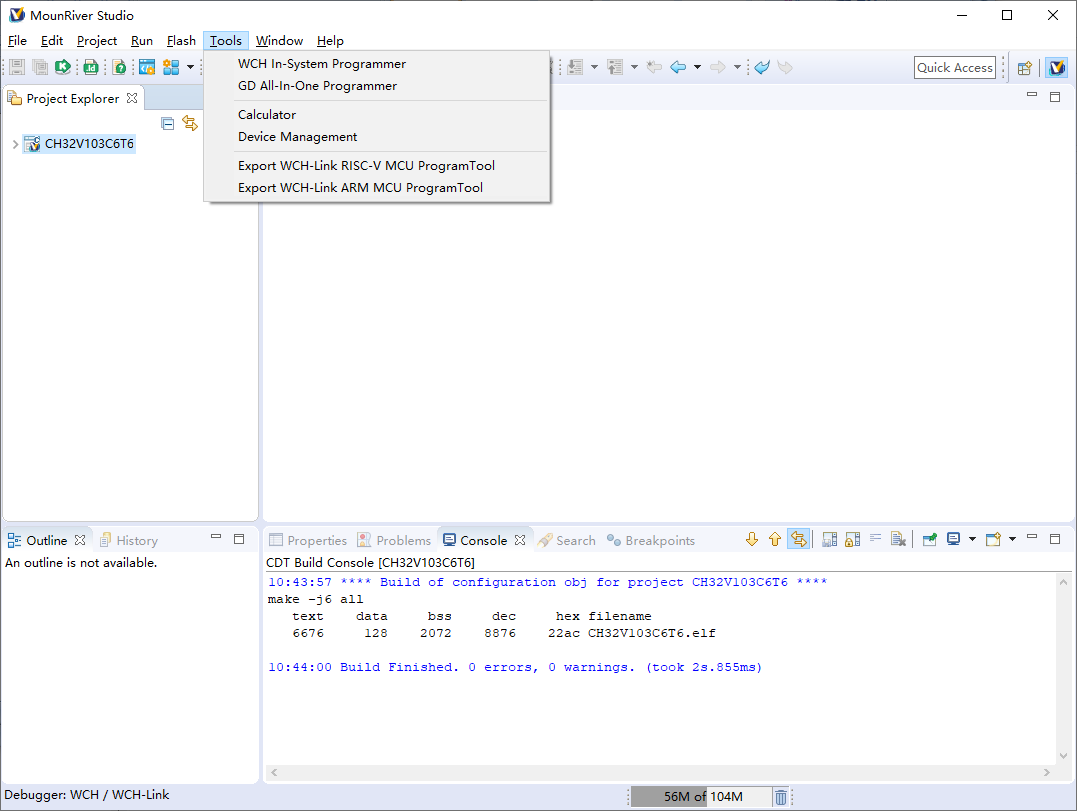Switch to the Problems tab

(394, 540)
